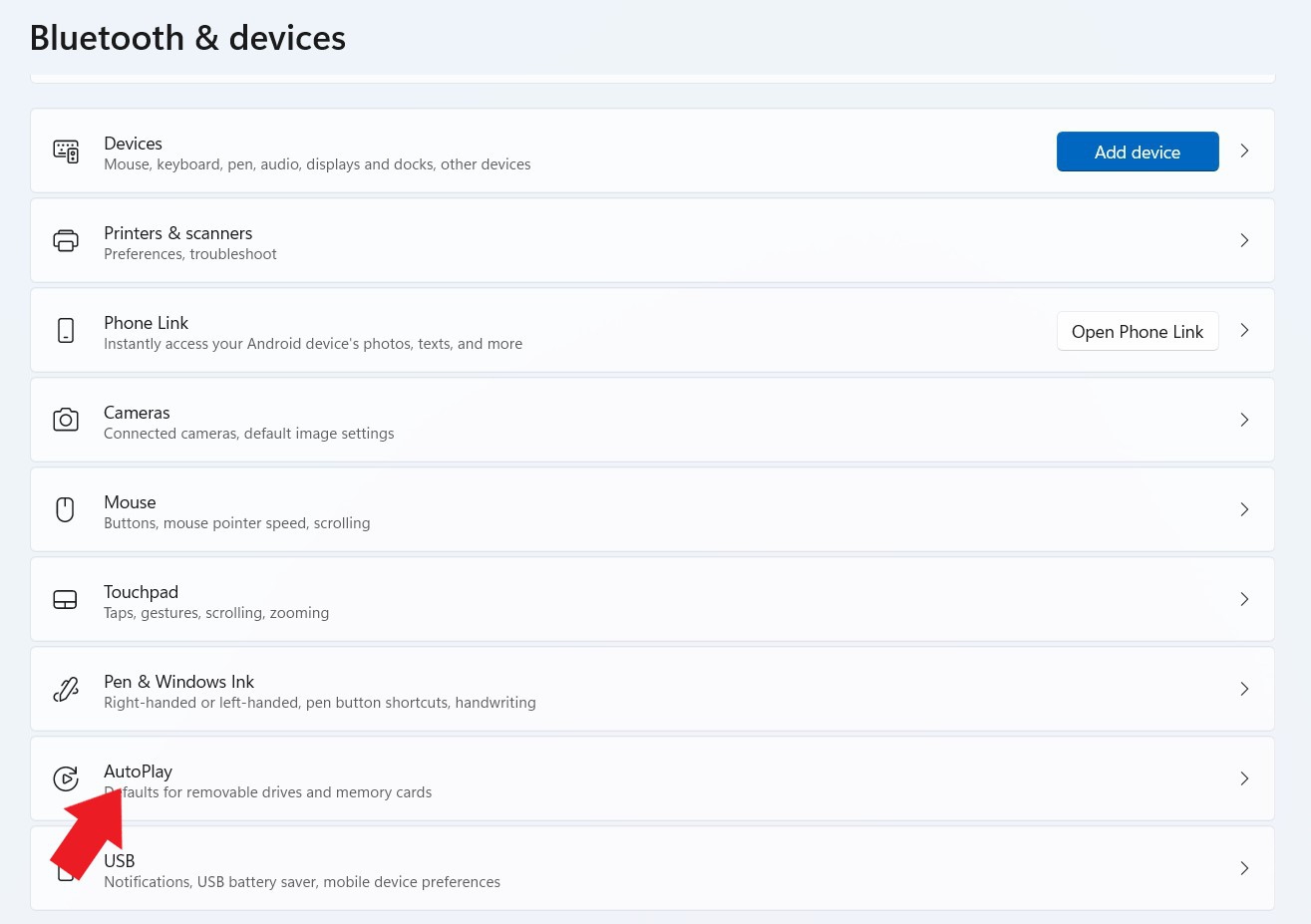The width and height of the screenshot is (1311, 924).
Task: Open Cameras settings via its chevron
Action: click(x=1244, y=420)
